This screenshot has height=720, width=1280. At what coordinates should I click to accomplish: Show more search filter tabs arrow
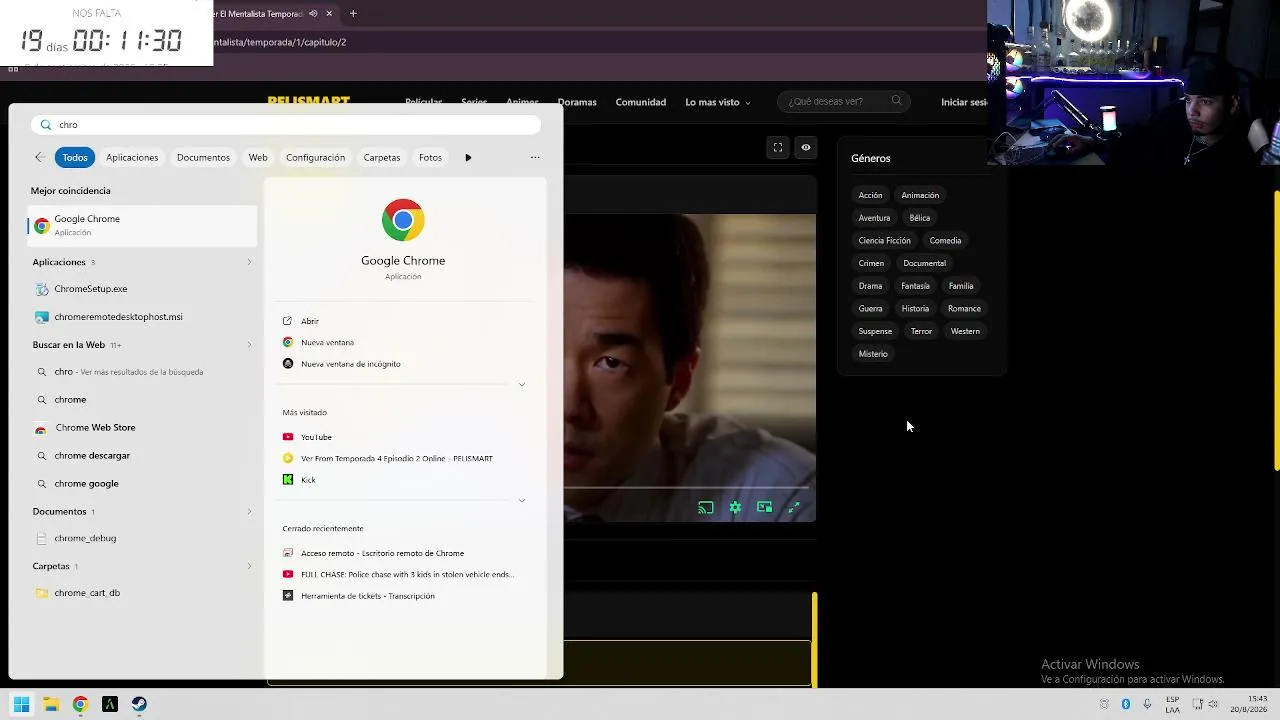point(468,157)
